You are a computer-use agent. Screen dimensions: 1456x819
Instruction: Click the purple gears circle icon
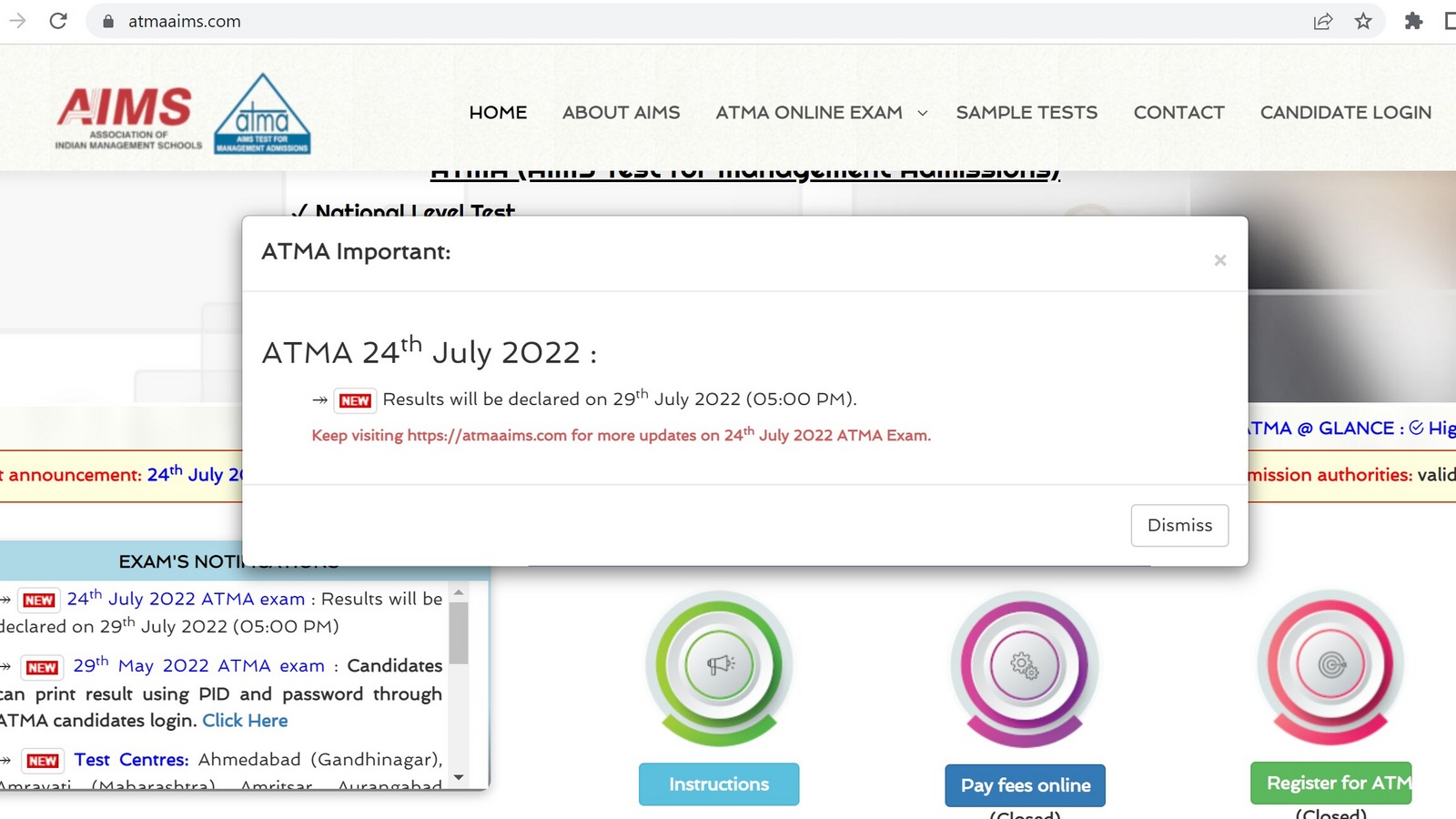click(x=1025, y=666)
